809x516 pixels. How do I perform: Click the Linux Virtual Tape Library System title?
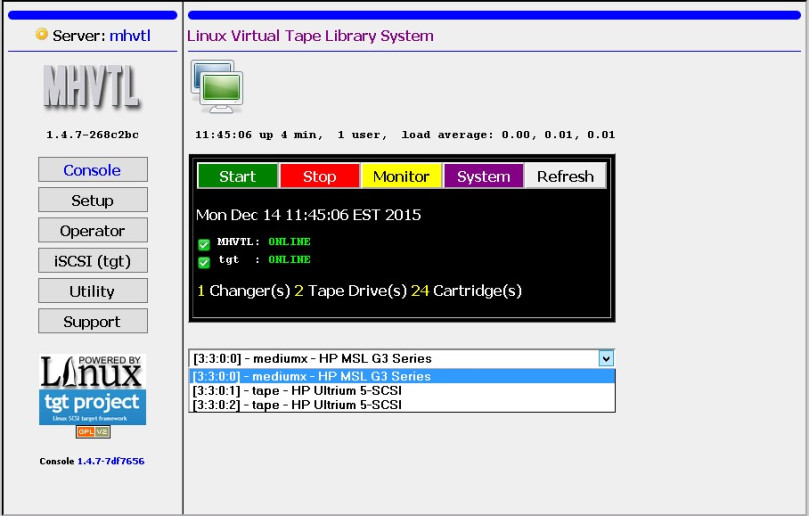click(310, 36)
